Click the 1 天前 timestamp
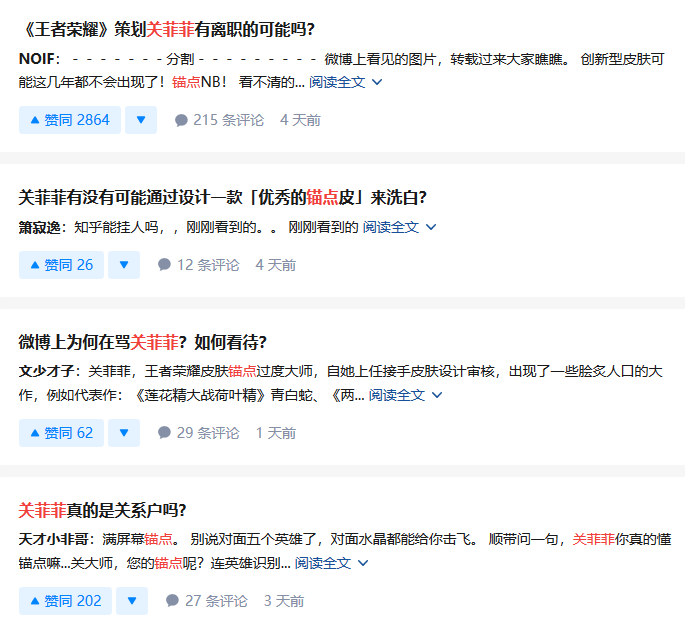The height and width of the screenshot is (631, 685). tap(276, 433)
